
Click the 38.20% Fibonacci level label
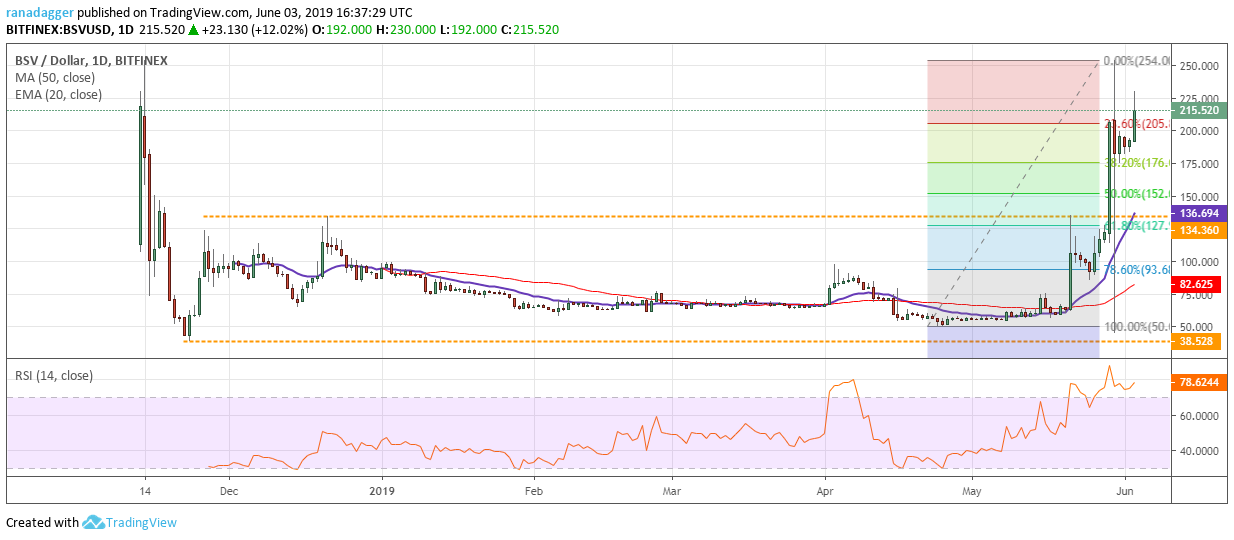coord(1136,162)
